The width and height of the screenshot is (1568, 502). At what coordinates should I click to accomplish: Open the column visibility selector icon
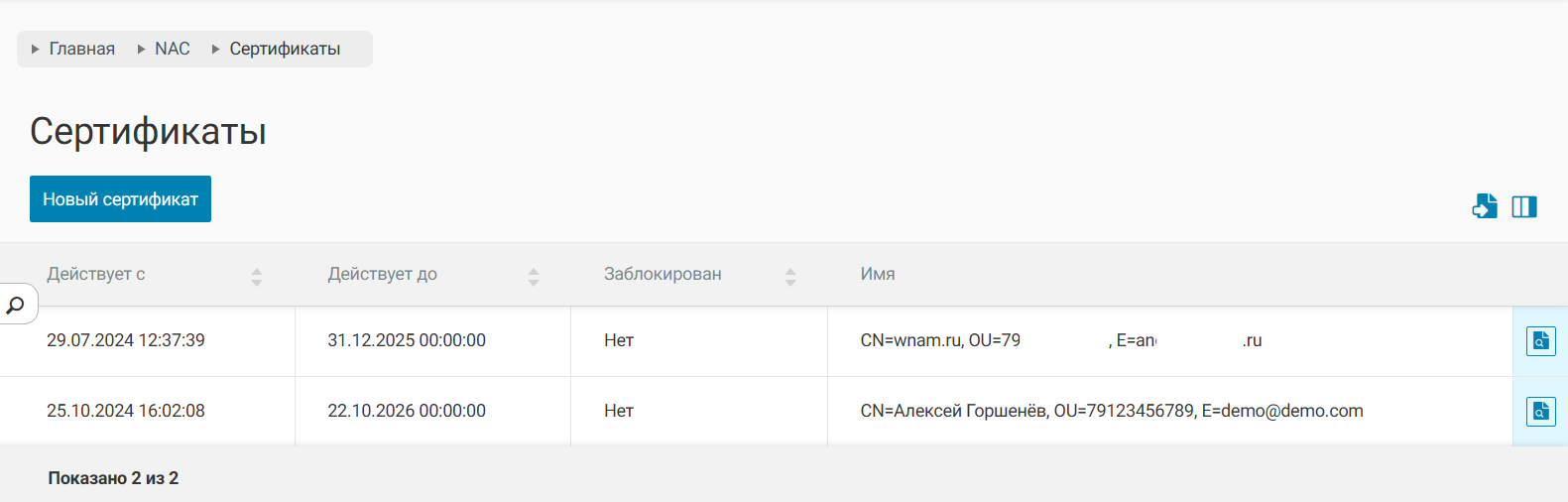pyautogui.click(x=1524, y=206)
